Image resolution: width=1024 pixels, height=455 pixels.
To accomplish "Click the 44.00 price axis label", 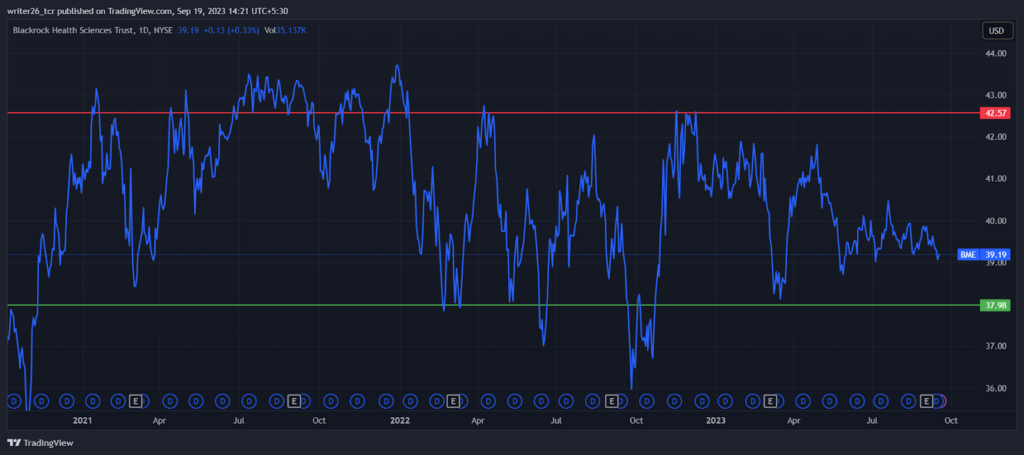I will pyautogui.click(x=995, y=54).
